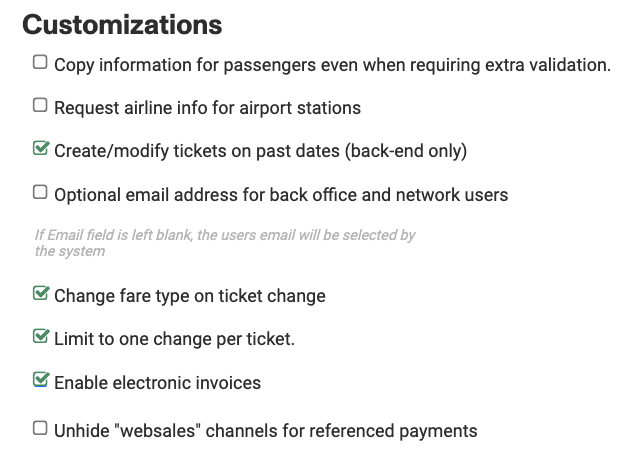
Task: Click the 'Request airline info for airport stations' label
Action: point(207,107)
